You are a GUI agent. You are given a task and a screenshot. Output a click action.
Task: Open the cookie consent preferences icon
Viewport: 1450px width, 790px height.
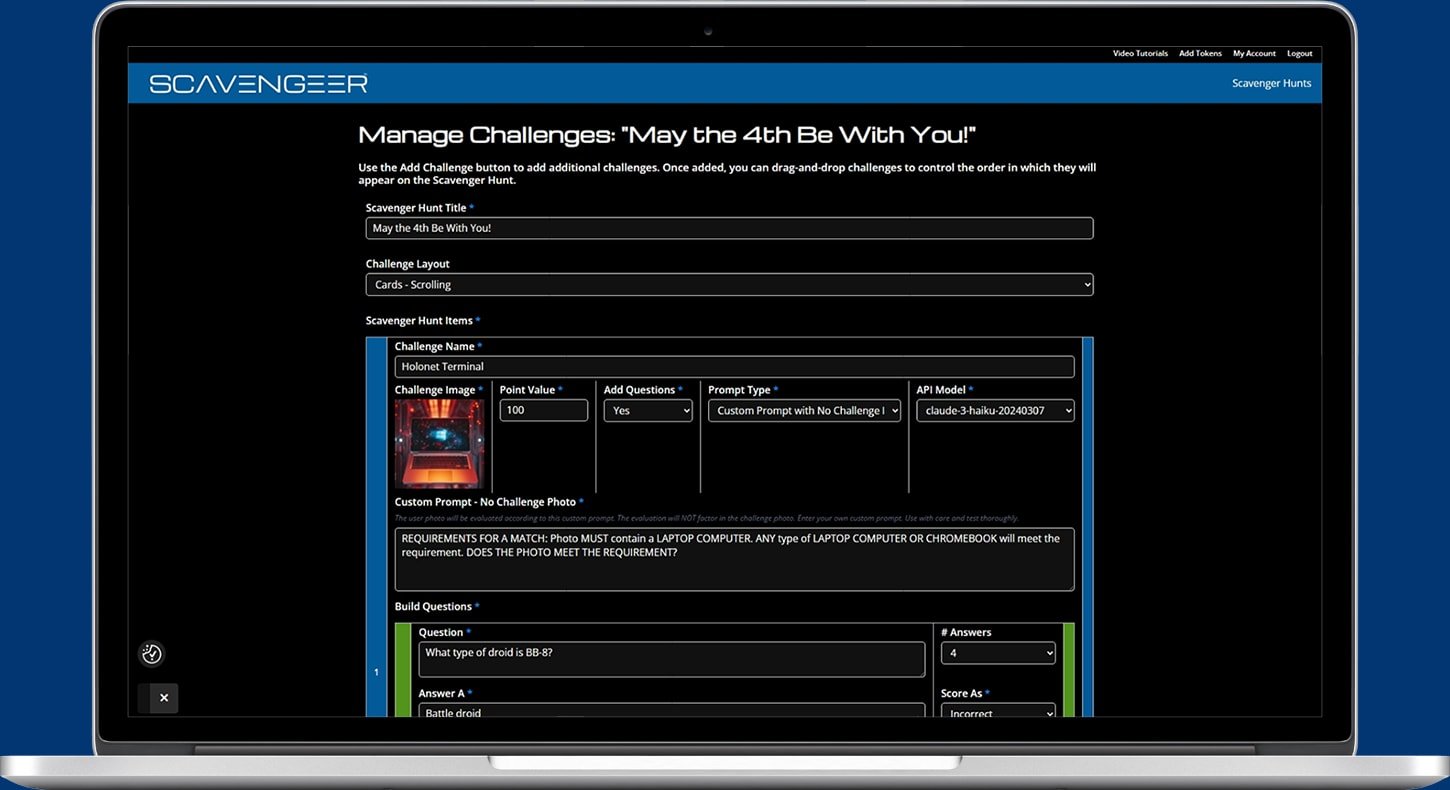click(152, 654)
